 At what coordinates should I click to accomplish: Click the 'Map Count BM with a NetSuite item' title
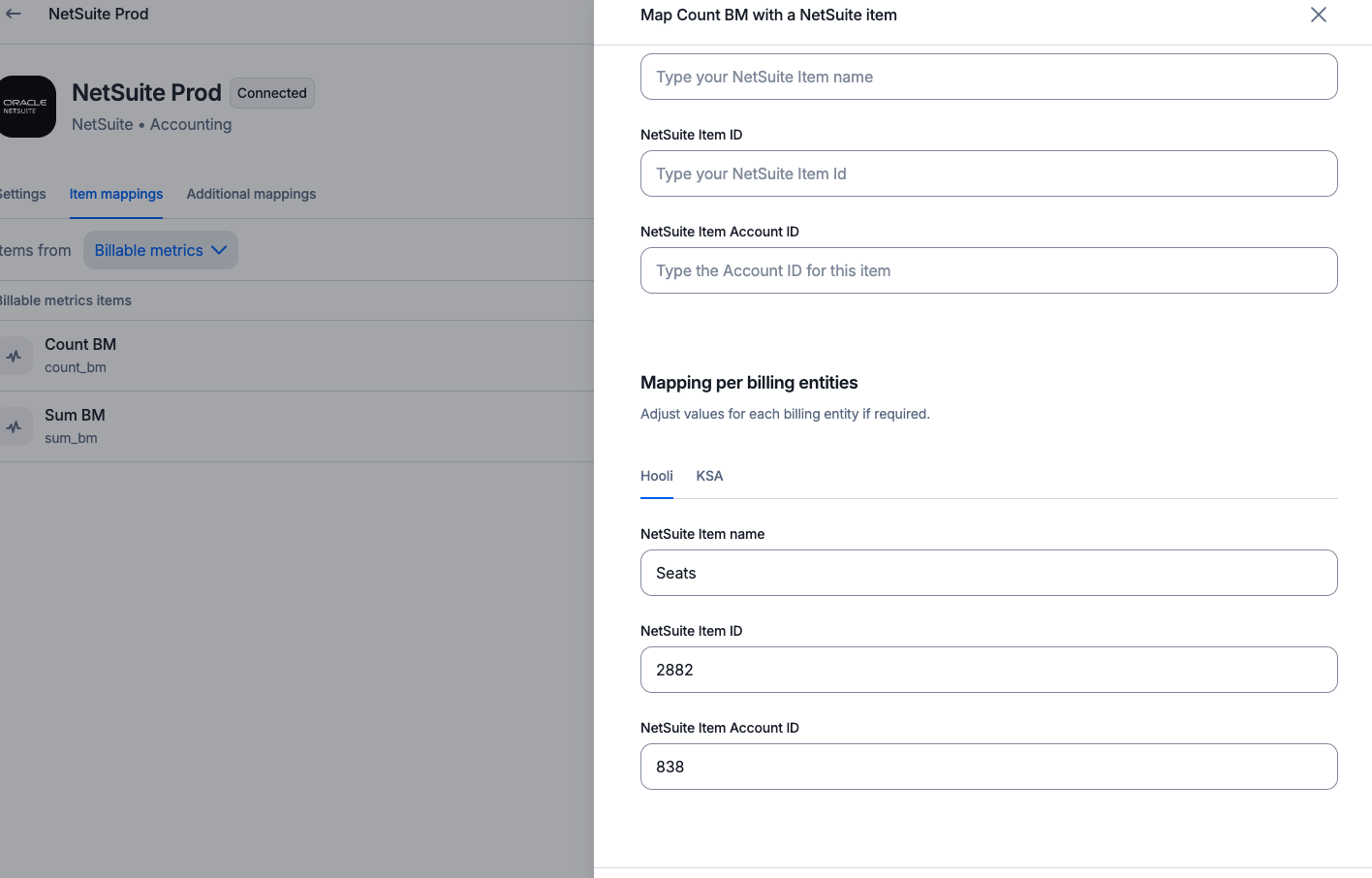pyautogui.click(x=768, y=15)
